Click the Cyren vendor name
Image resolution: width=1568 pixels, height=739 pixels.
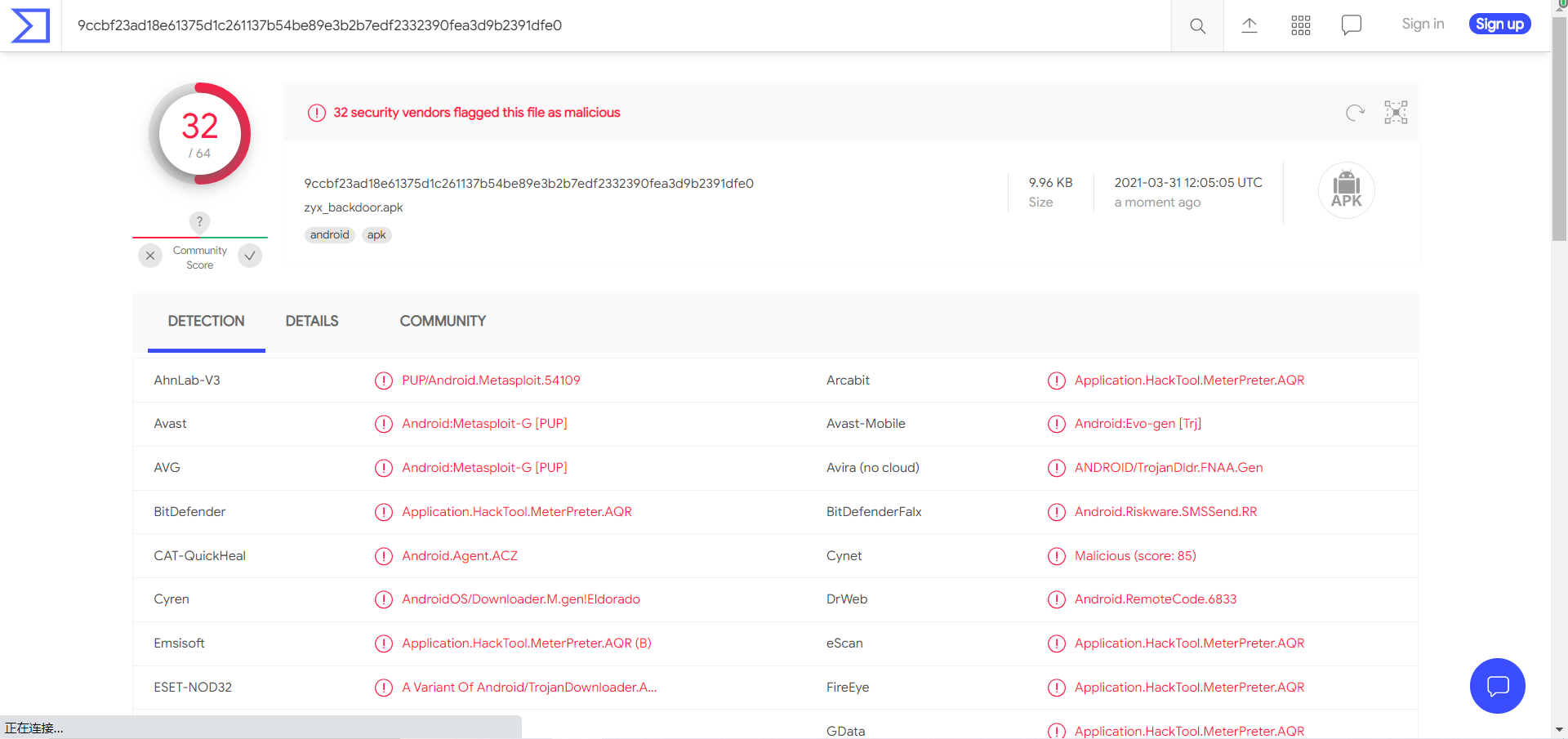pos(171,599)
